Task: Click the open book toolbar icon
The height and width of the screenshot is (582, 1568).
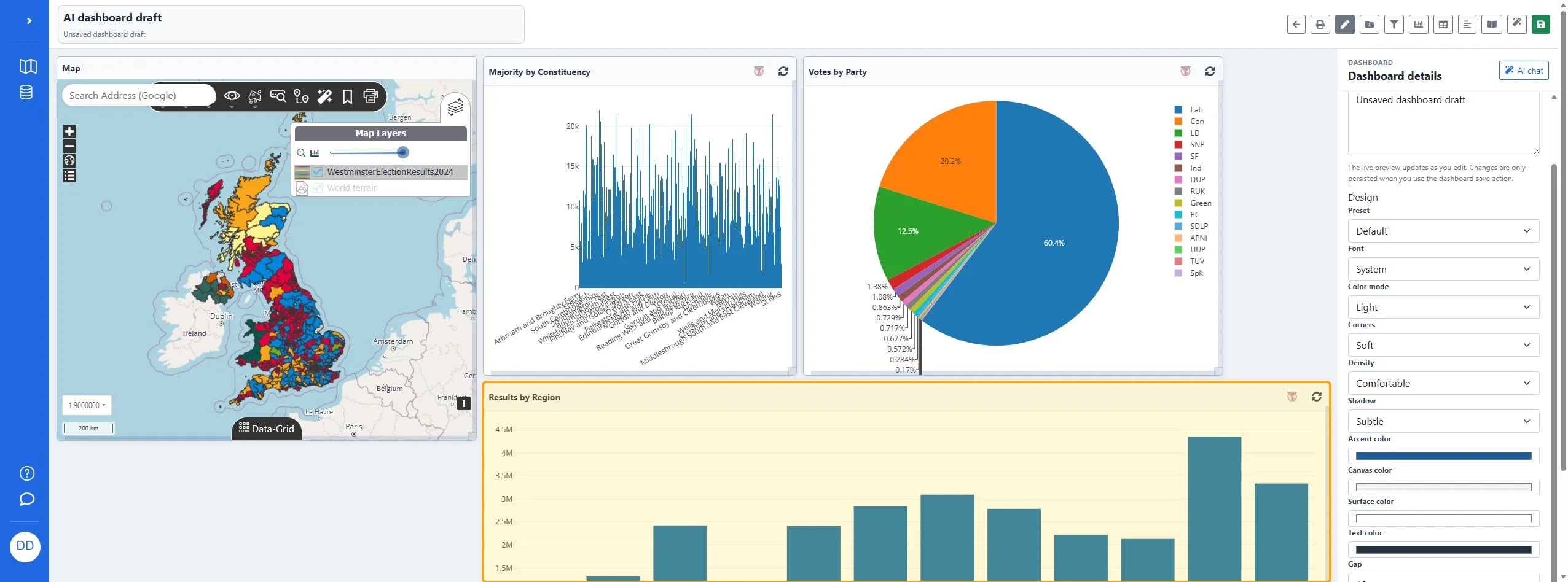Action: click(x=1492, y=25)
